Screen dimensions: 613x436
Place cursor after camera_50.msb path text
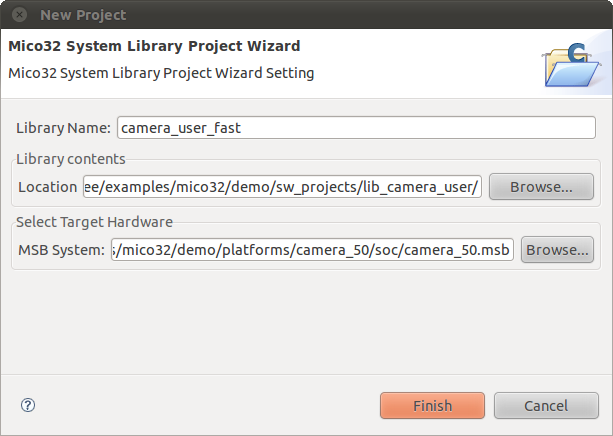[509, 249]
